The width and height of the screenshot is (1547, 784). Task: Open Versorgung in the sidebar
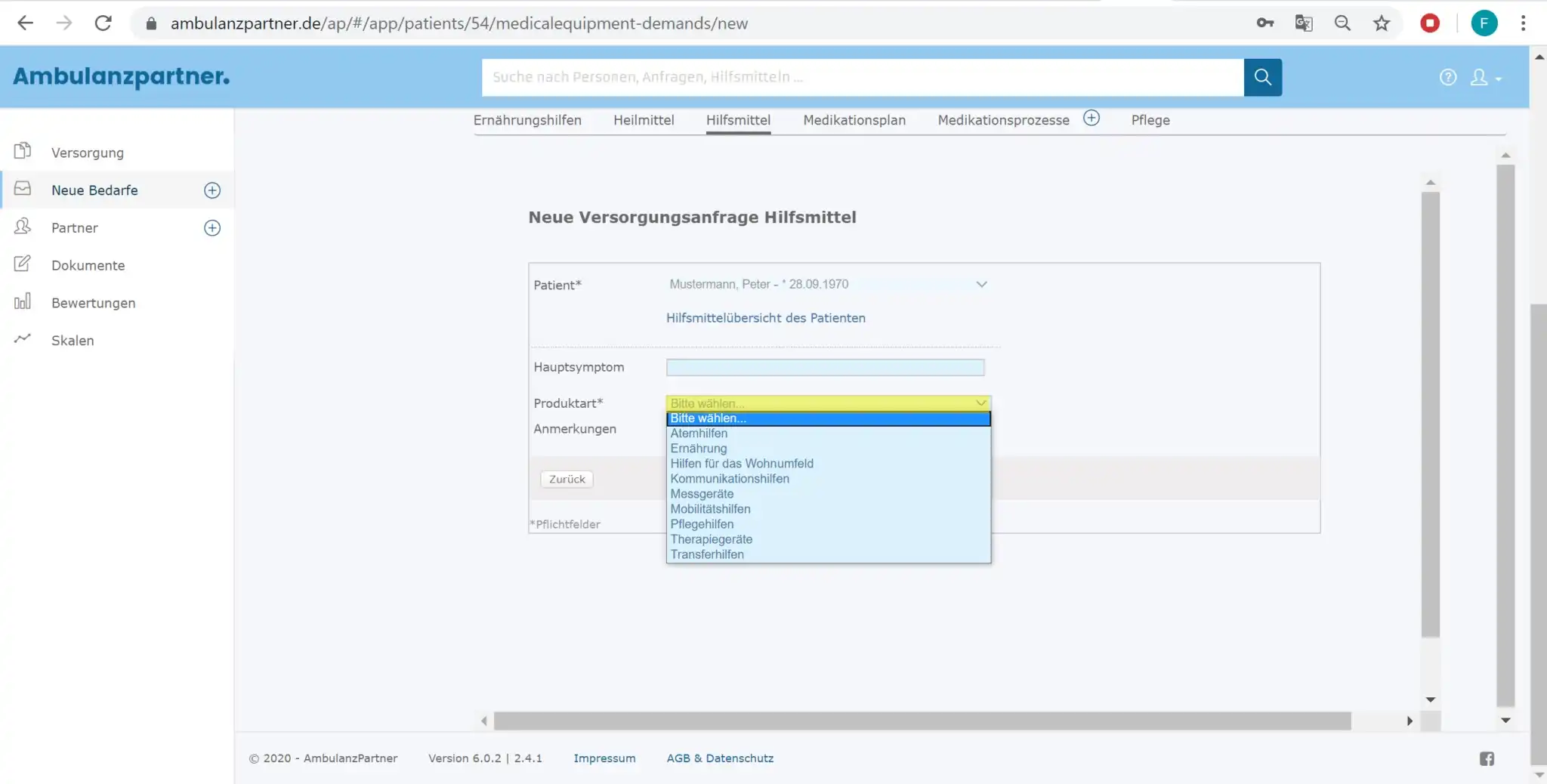[88, 153]
